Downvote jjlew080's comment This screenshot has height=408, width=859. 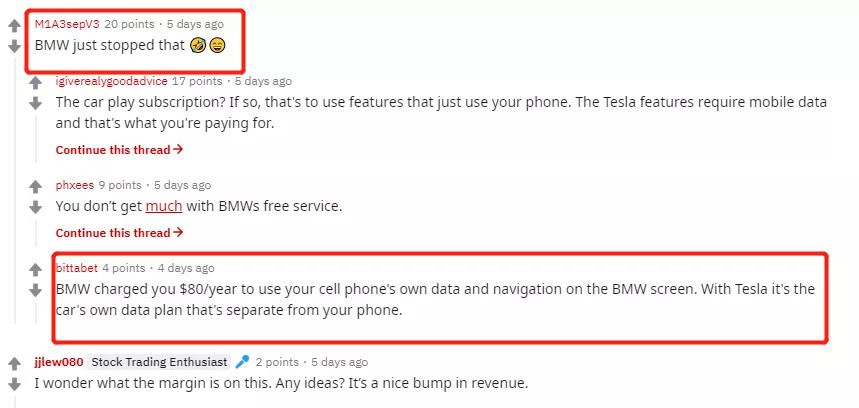[14, 384]
